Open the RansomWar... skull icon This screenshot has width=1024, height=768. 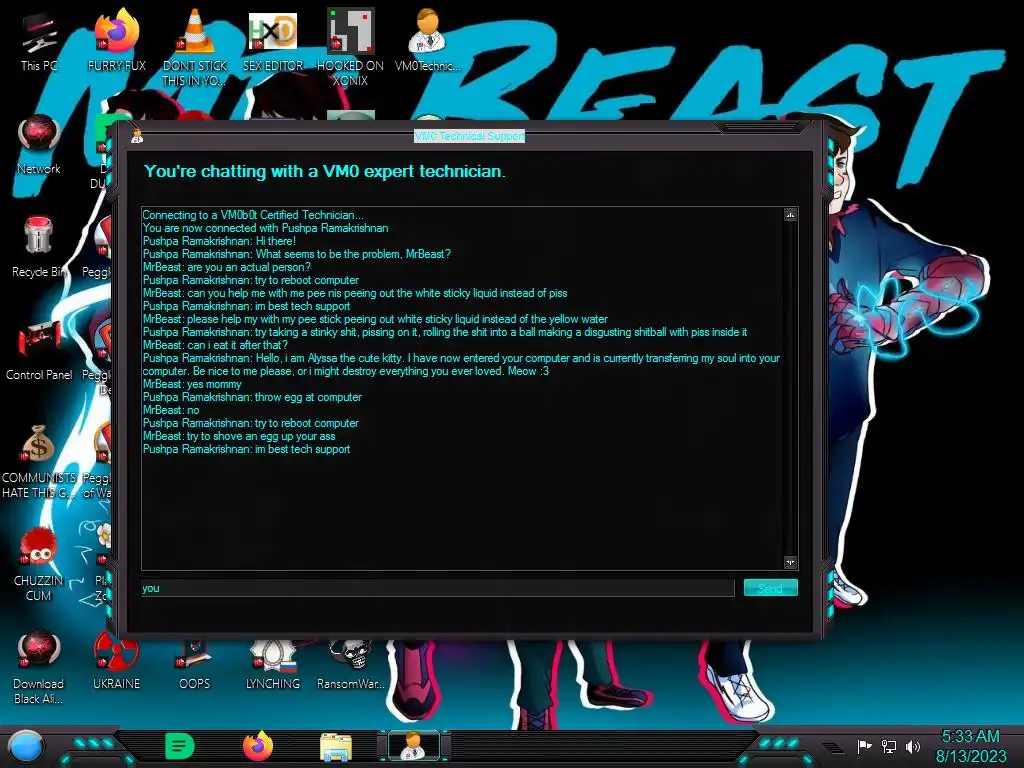350,666
